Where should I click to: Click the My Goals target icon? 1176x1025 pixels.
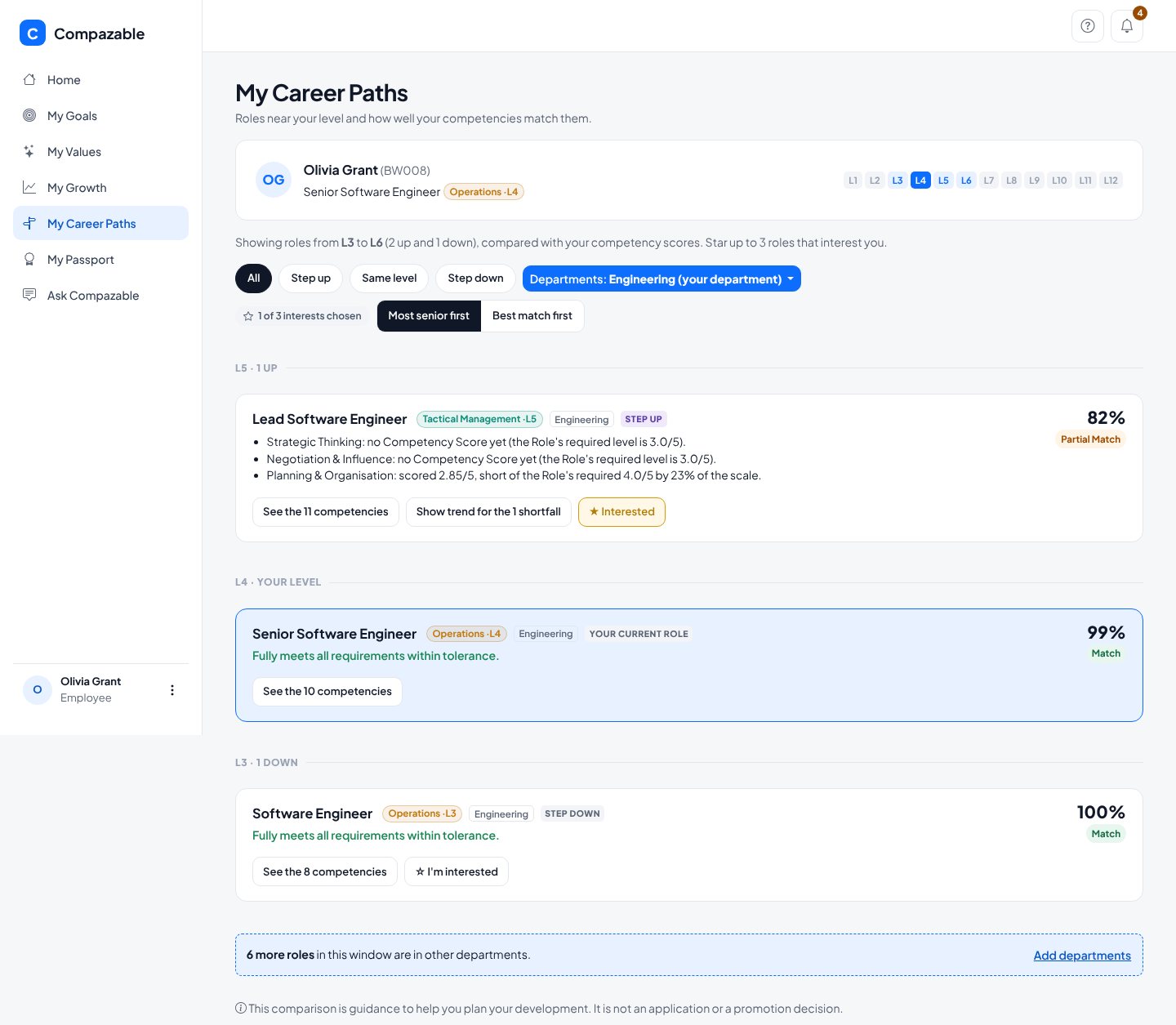[29, 115]
